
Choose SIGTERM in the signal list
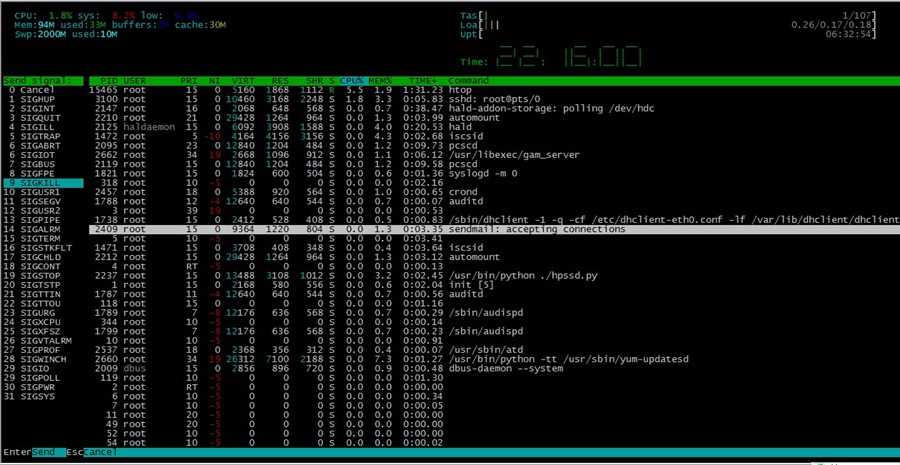(x=43, y=238)
